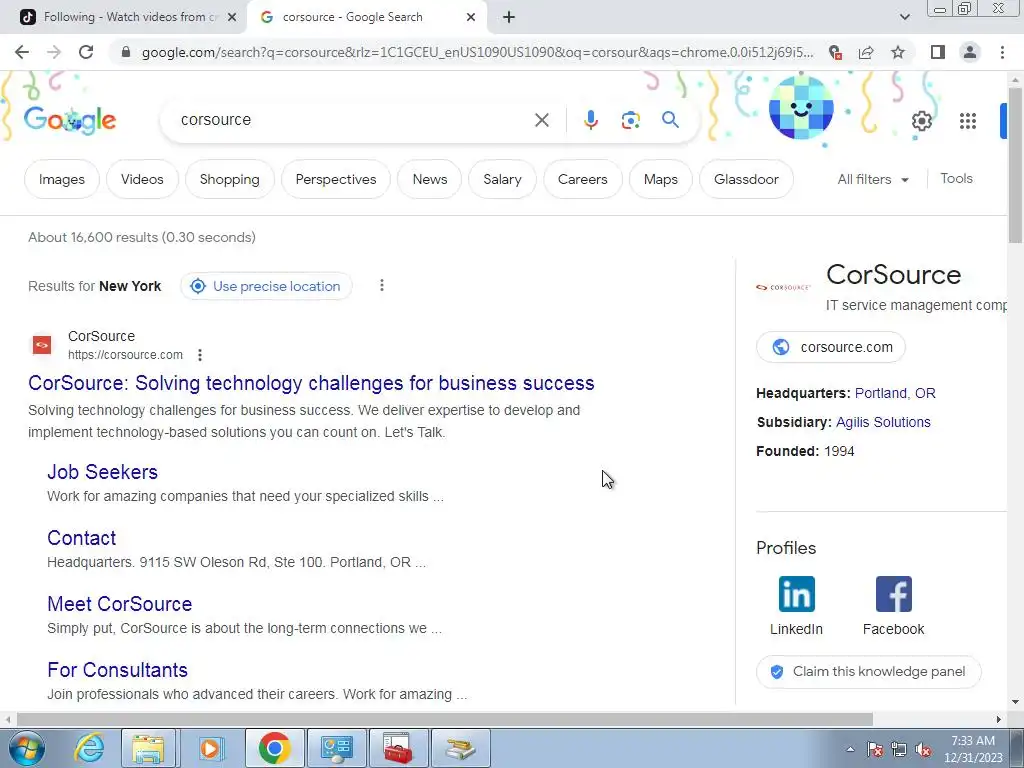1024x768 pixels.
Task: Open Google quick settings gear icon
Action: (921, 121)
